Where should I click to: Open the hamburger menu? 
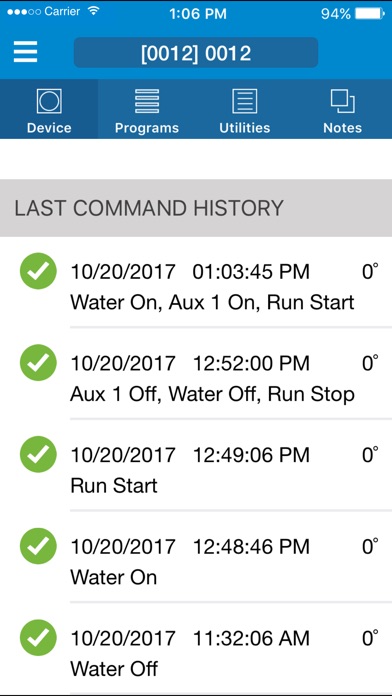25,52
